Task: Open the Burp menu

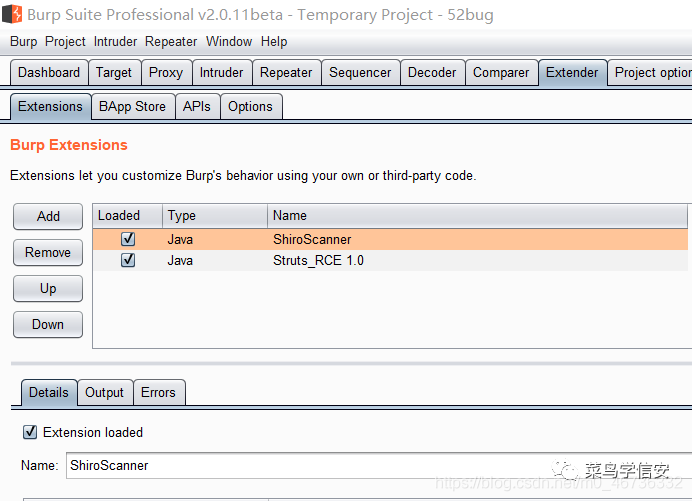Action: [23, 41]
